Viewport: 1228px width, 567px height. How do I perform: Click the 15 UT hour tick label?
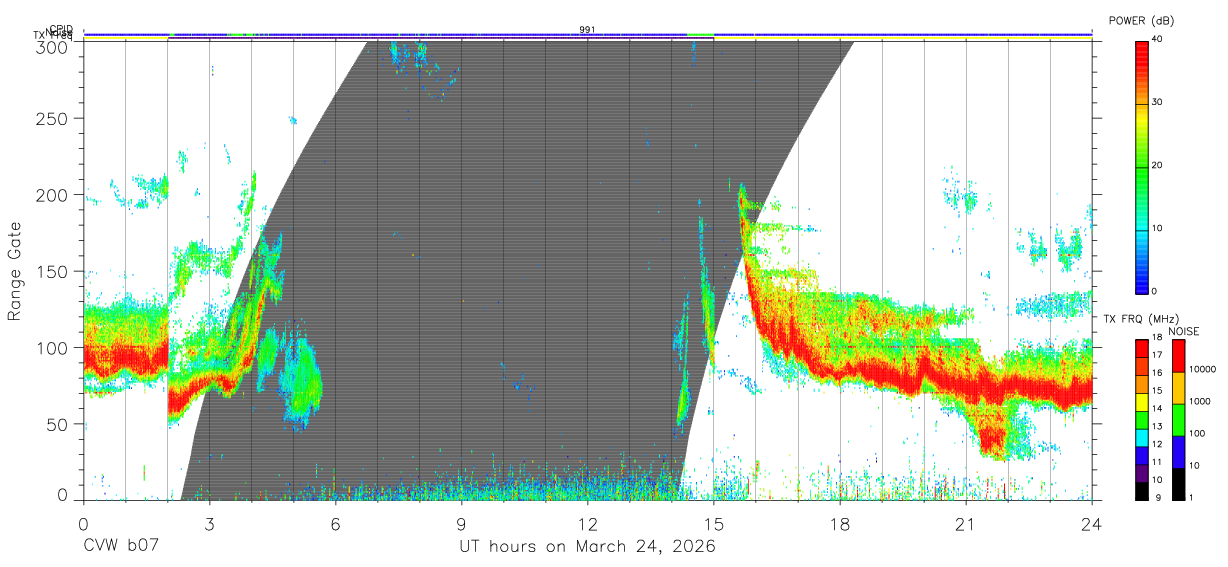(714, 523)
